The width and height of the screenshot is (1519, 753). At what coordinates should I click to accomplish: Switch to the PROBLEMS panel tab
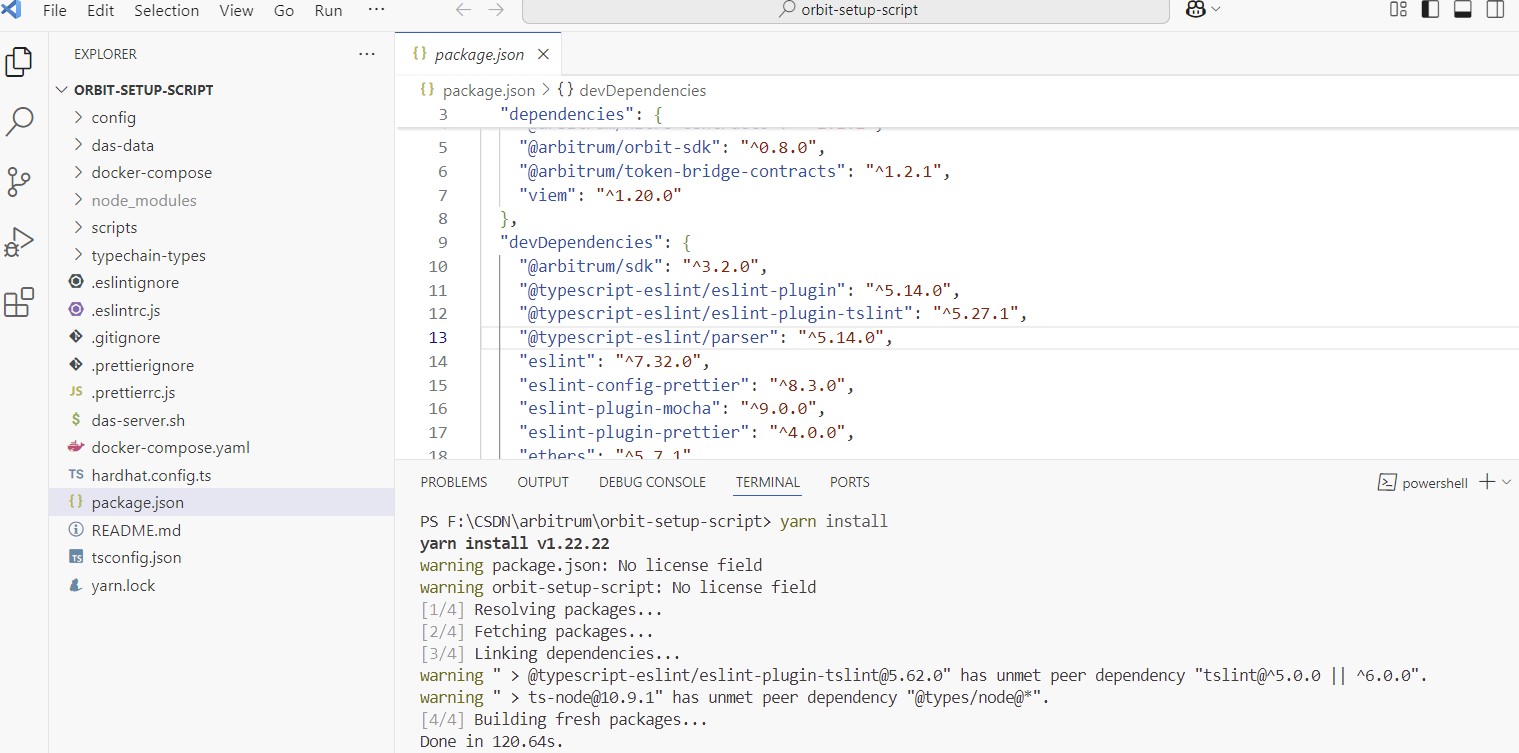[x=454, y=482]
